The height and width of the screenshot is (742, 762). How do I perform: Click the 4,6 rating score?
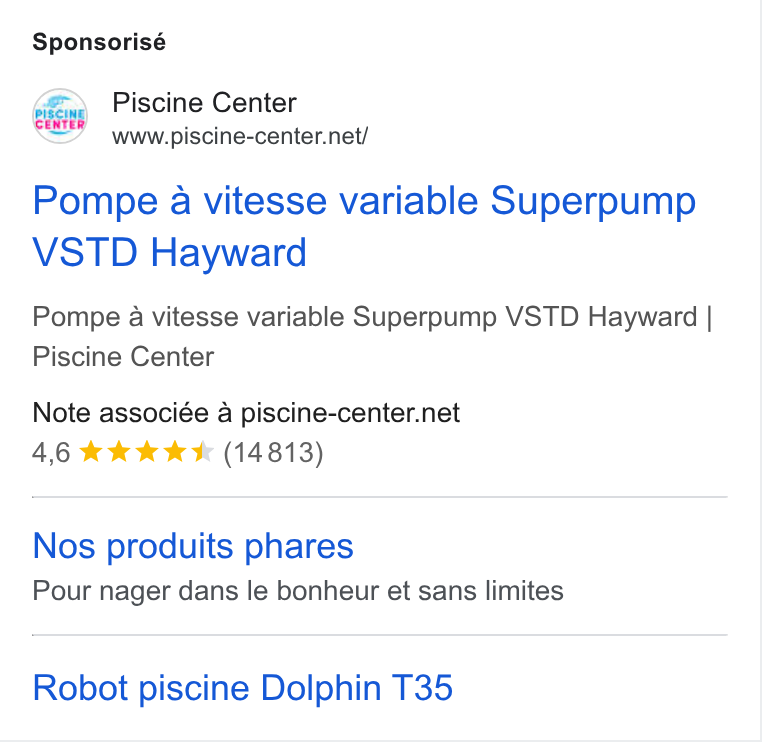click(x=51, y=453)
